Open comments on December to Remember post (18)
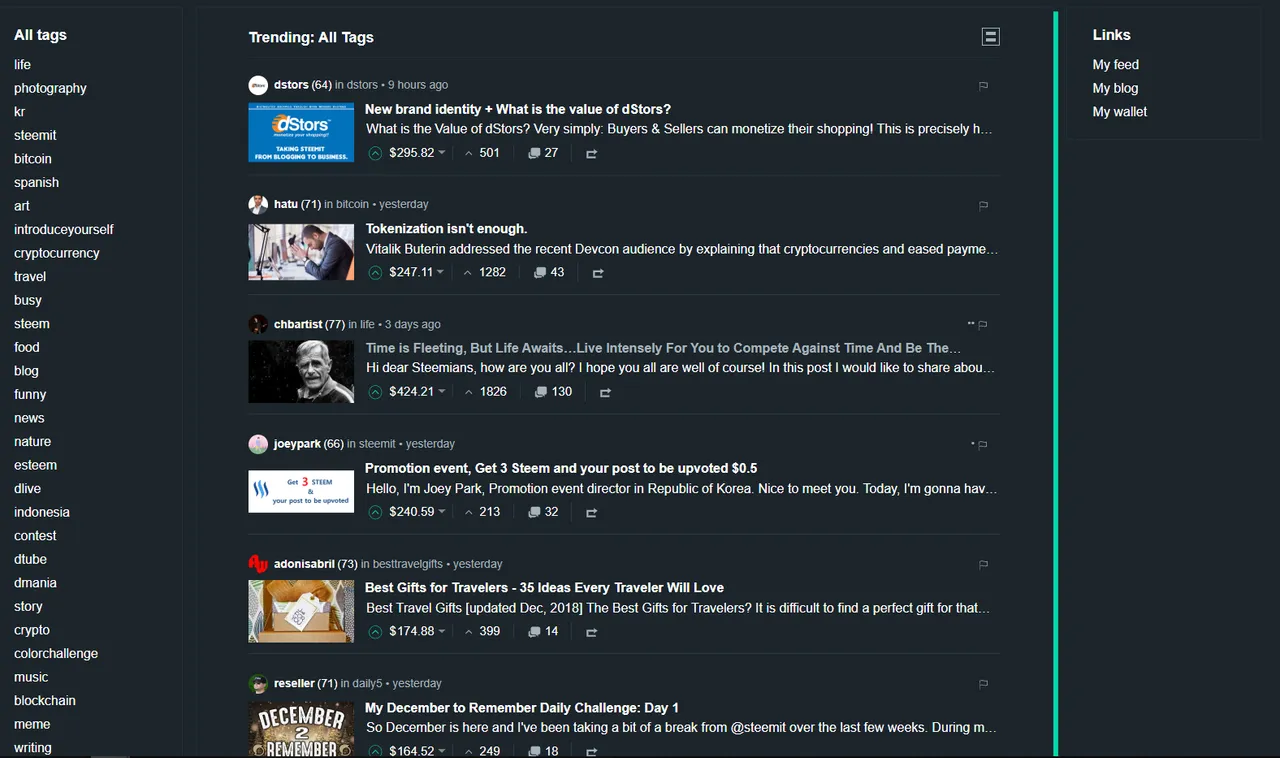Viewport: 1280px width, 758px height. tap(543, 751)
